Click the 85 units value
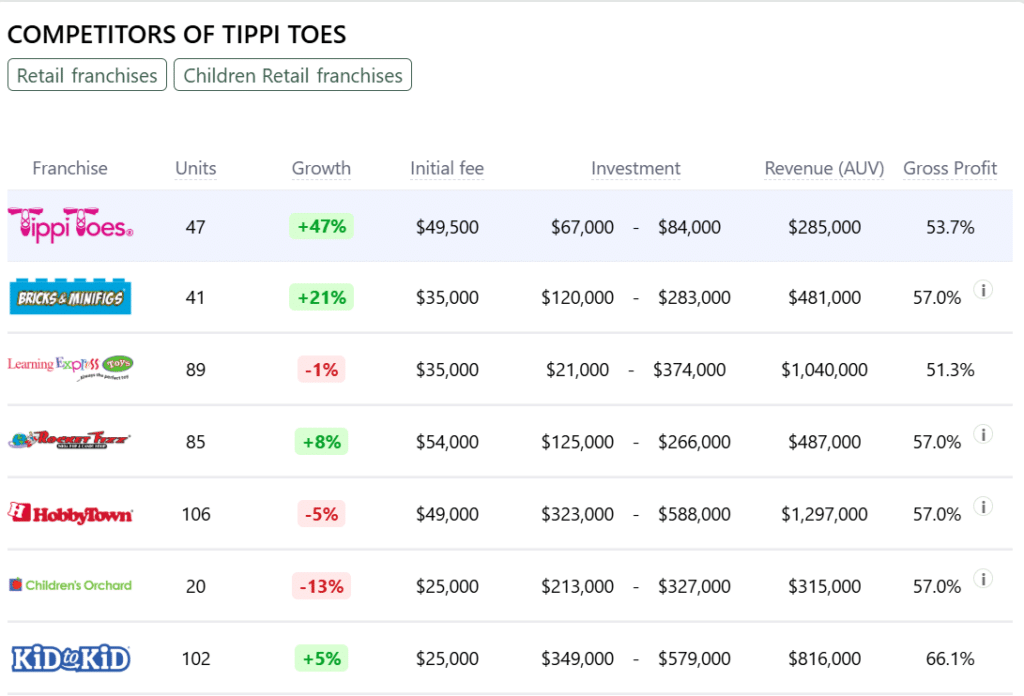The image size is (1024, 696). [195, 442]
